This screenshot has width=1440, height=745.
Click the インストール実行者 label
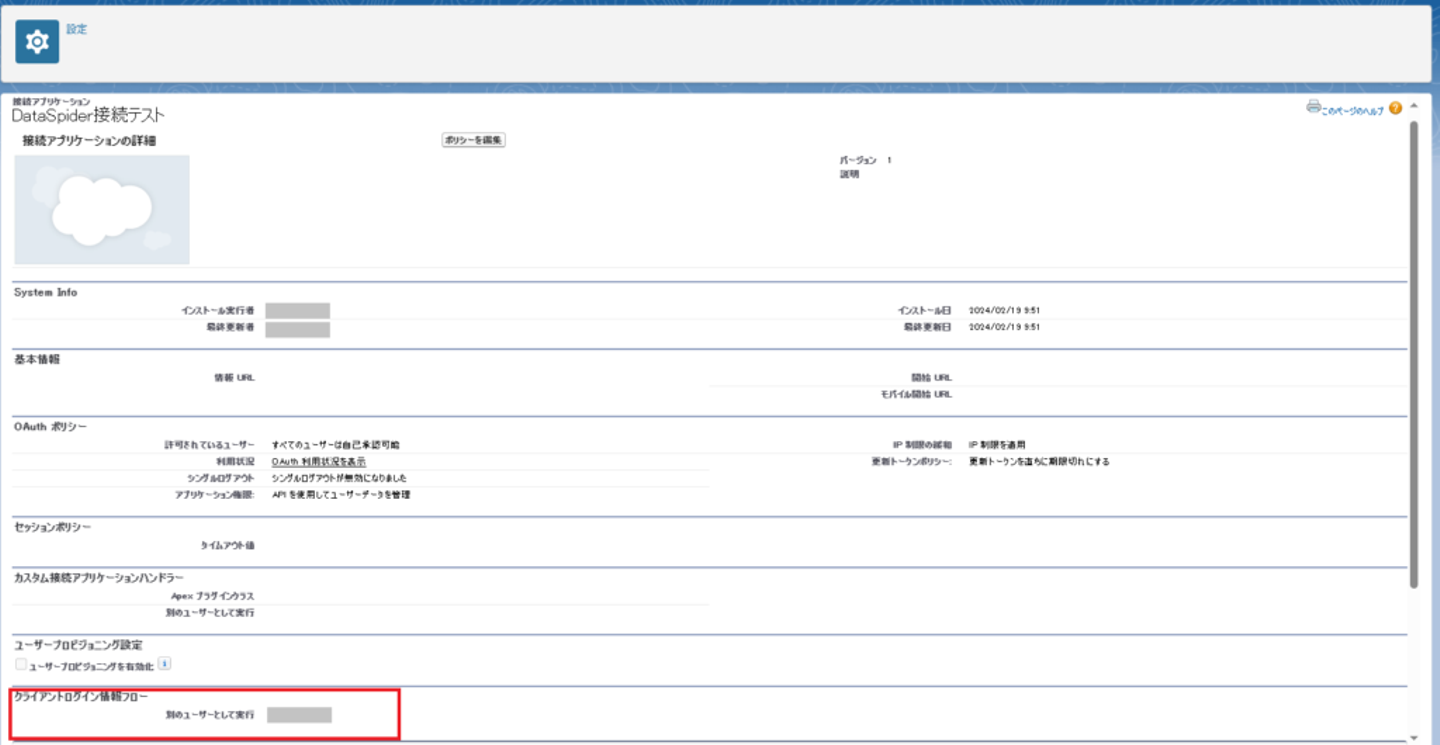tap(217, 311)
